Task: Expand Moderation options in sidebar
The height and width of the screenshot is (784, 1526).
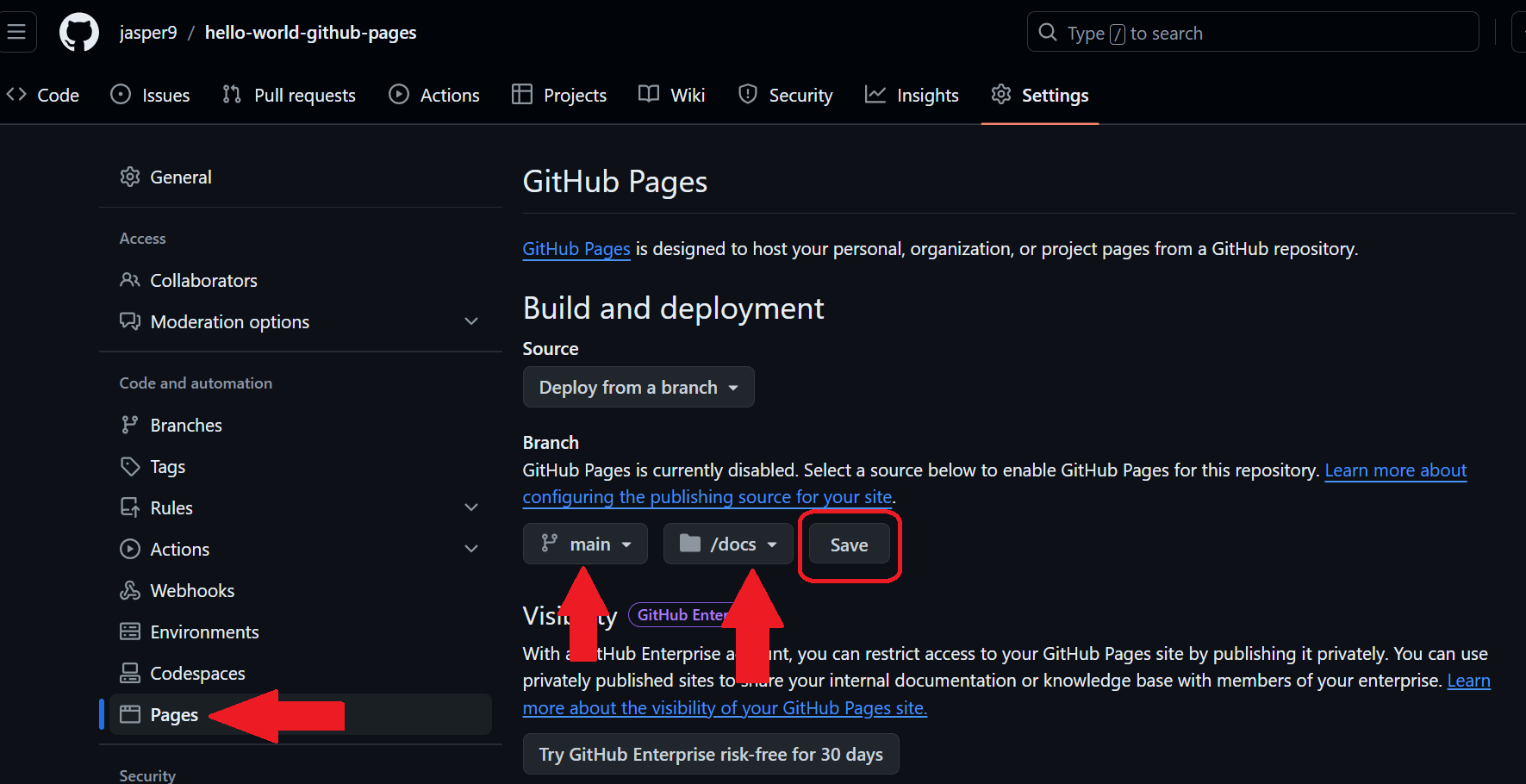Action: click(x=470, y=321)
